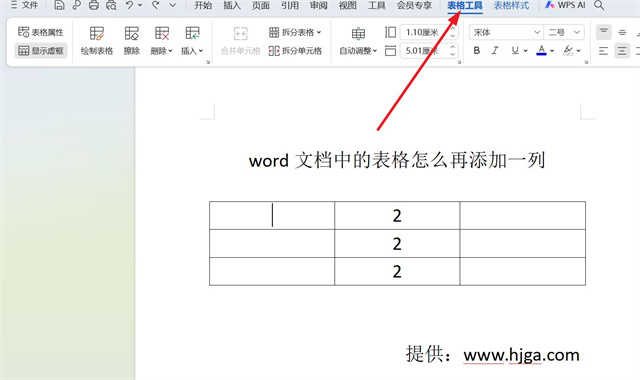The width and height of the screenshot is (640, 380).
Task: Click the row height icon
Action: pos(390,32)
